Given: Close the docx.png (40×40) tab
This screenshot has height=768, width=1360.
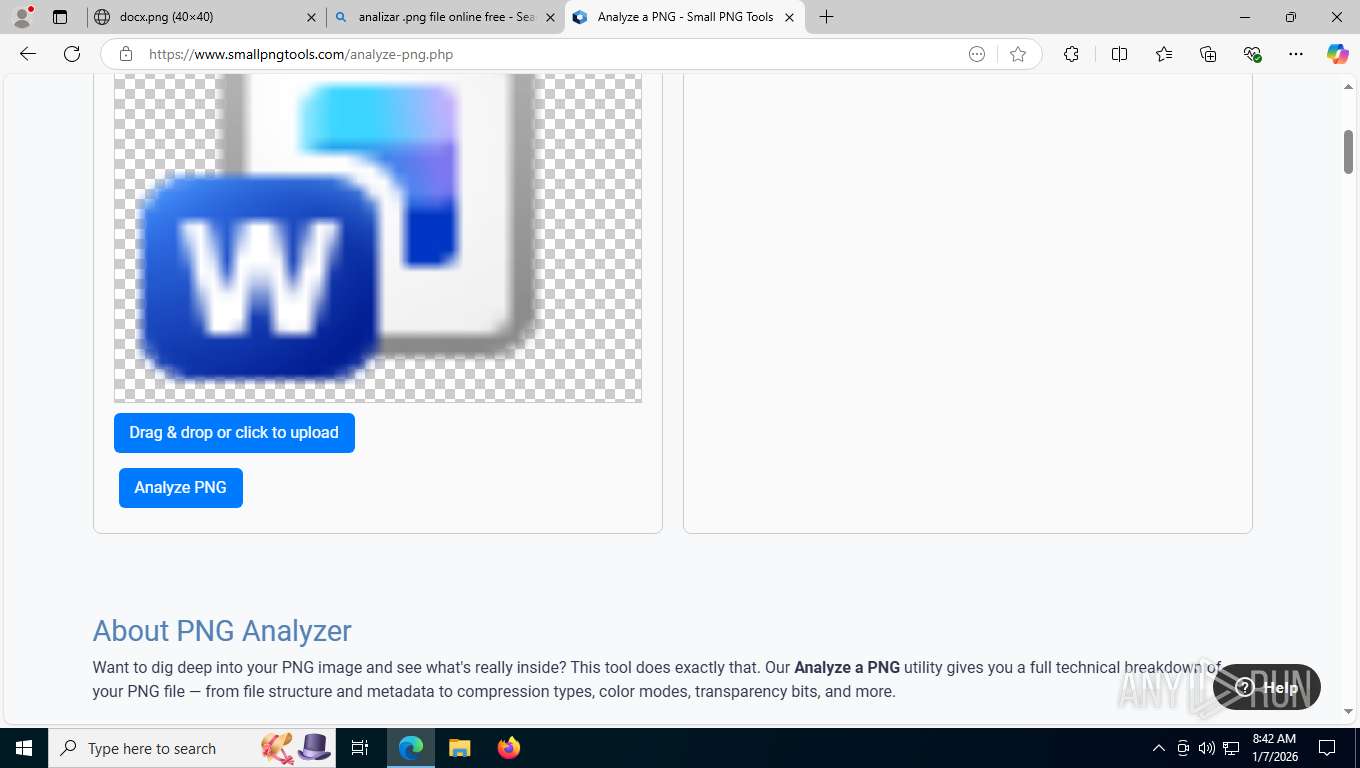Looking at the screenshot, I should [x=311, y=17].
